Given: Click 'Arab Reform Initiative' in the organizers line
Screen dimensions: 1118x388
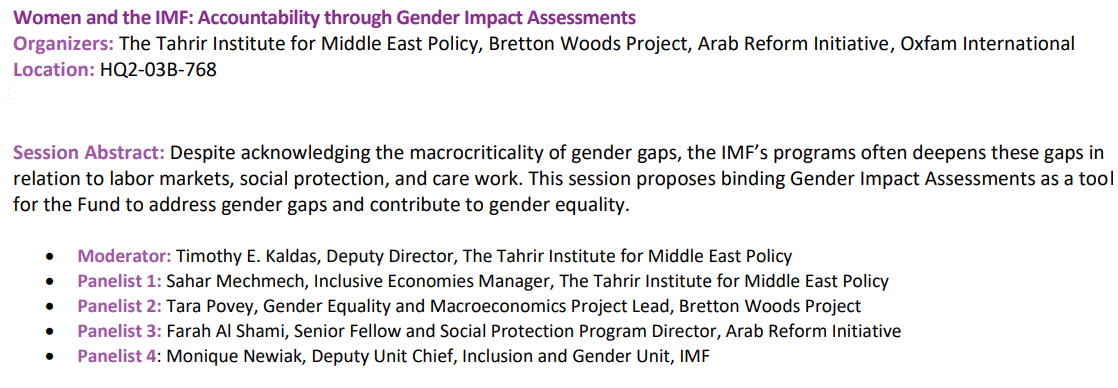Looking at the screenshot, I should (x=794, y=44).
